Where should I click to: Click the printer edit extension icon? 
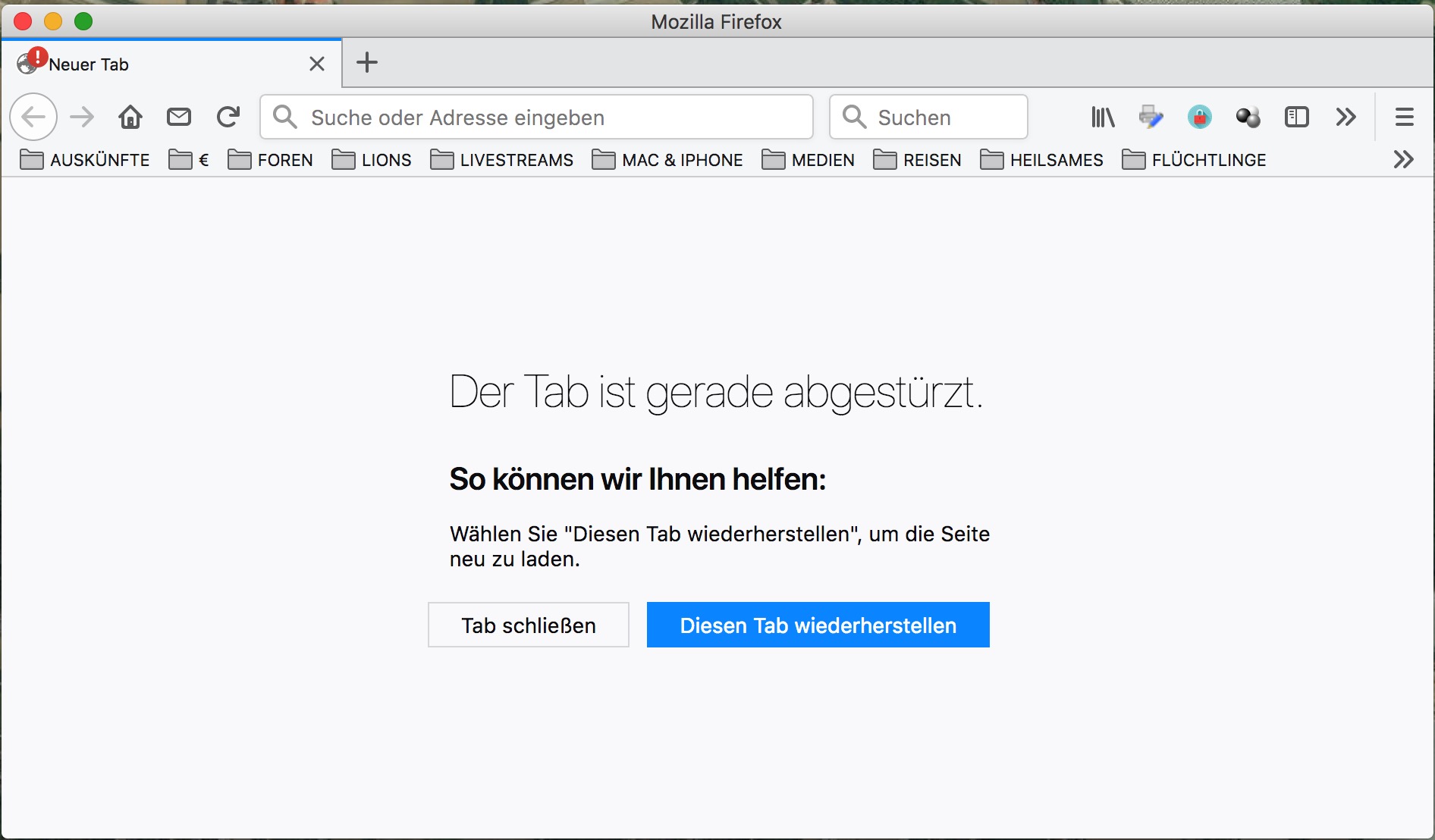[1151, 117]
